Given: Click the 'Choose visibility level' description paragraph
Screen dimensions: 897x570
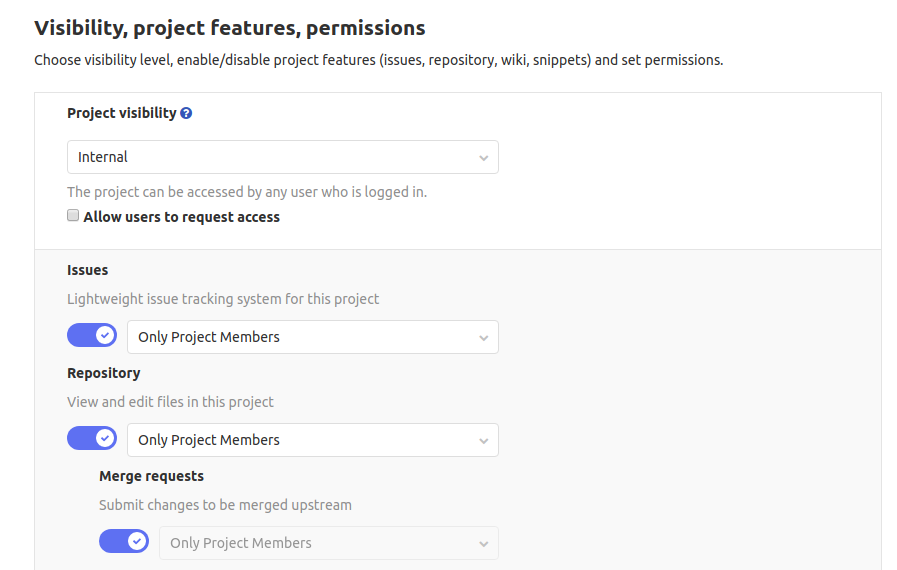Looking at the screenshot, I should coord(378,60).
